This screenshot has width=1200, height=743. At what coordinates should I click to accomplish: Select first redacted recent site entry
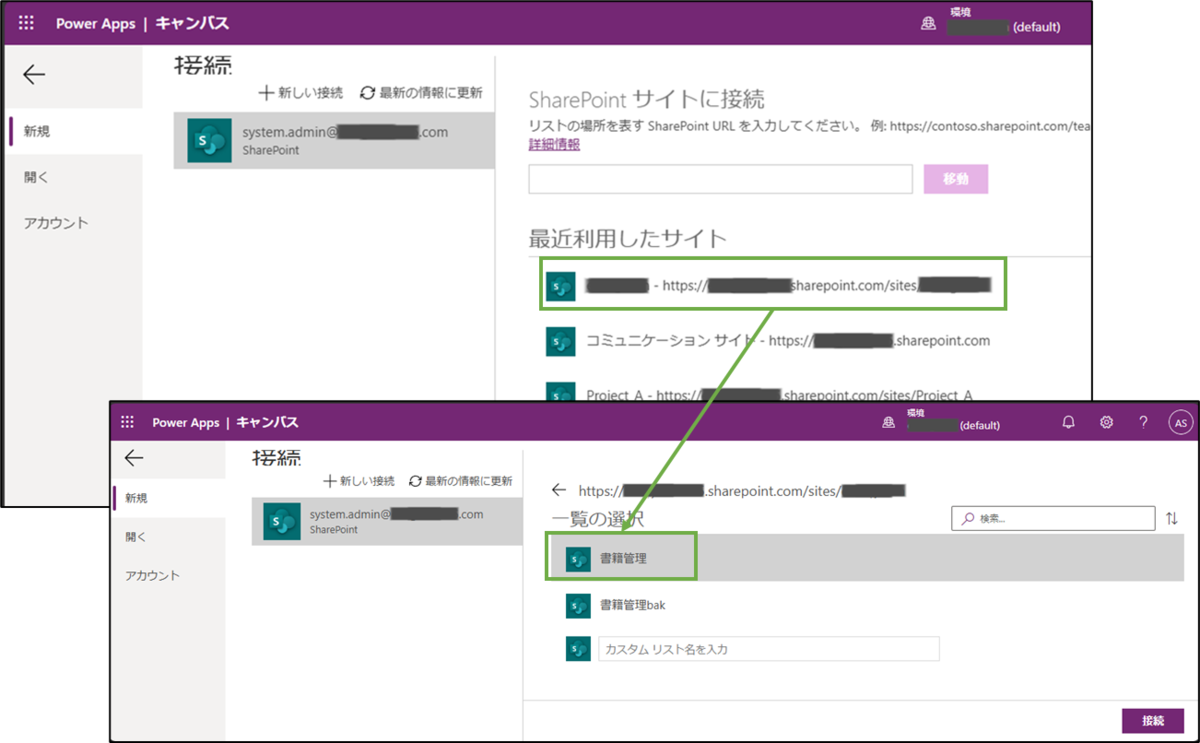point(772,286)
